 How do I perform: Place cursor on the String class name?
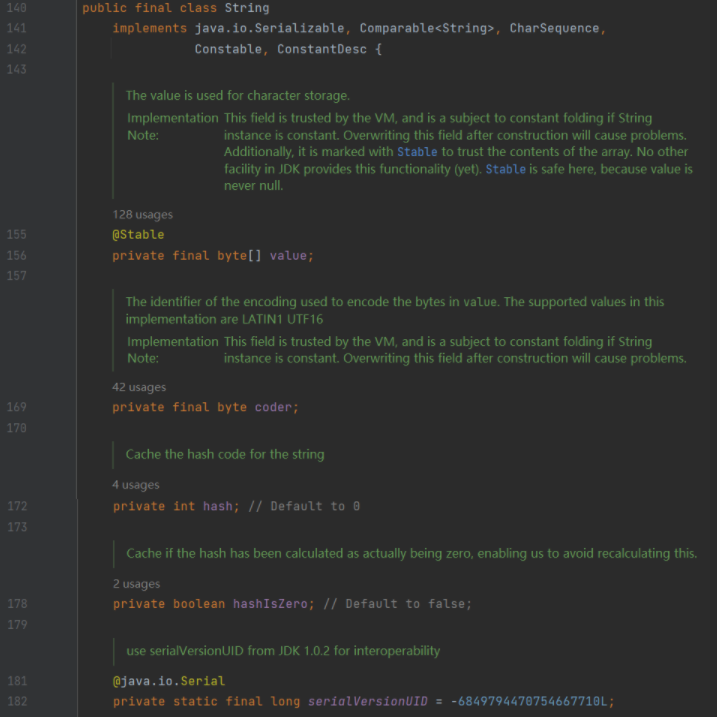[x=247, y=8]
